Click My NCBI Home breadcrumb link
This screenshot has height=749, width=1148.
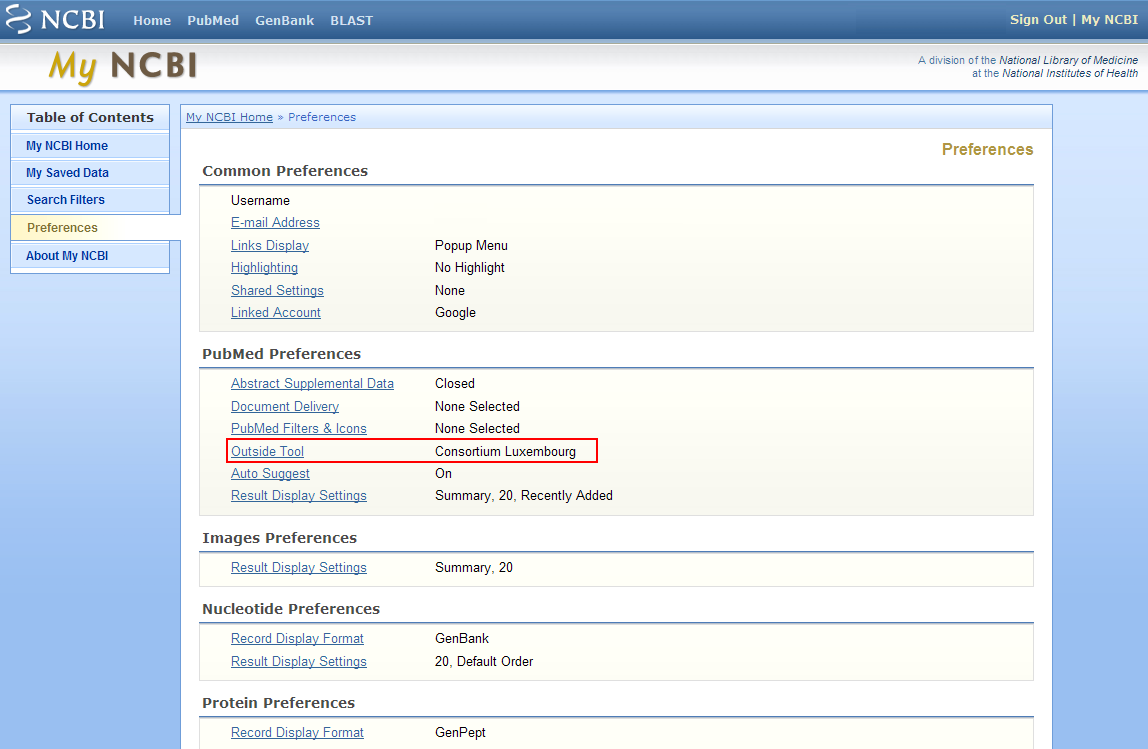coord(229,117)
